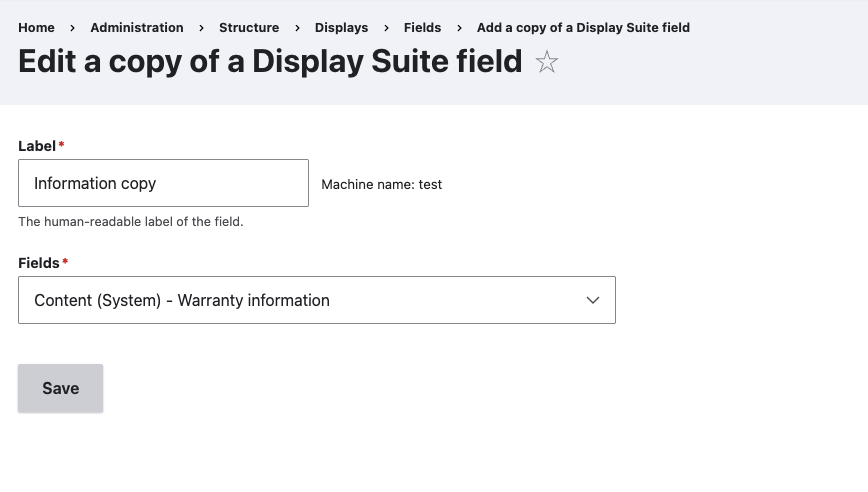The height and width of the screenshot is (492, 868).
Task: Open the Displays breadcrumb link
Action: (x=342, y=28)
